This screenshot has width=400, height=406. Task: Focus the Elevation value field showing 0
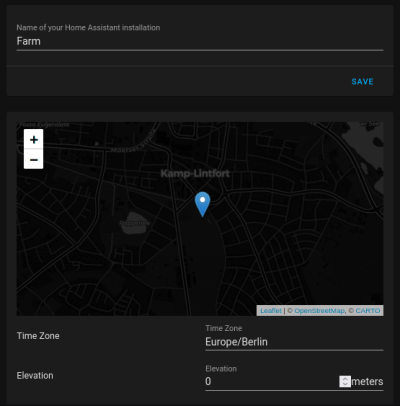tap(272, 381)
